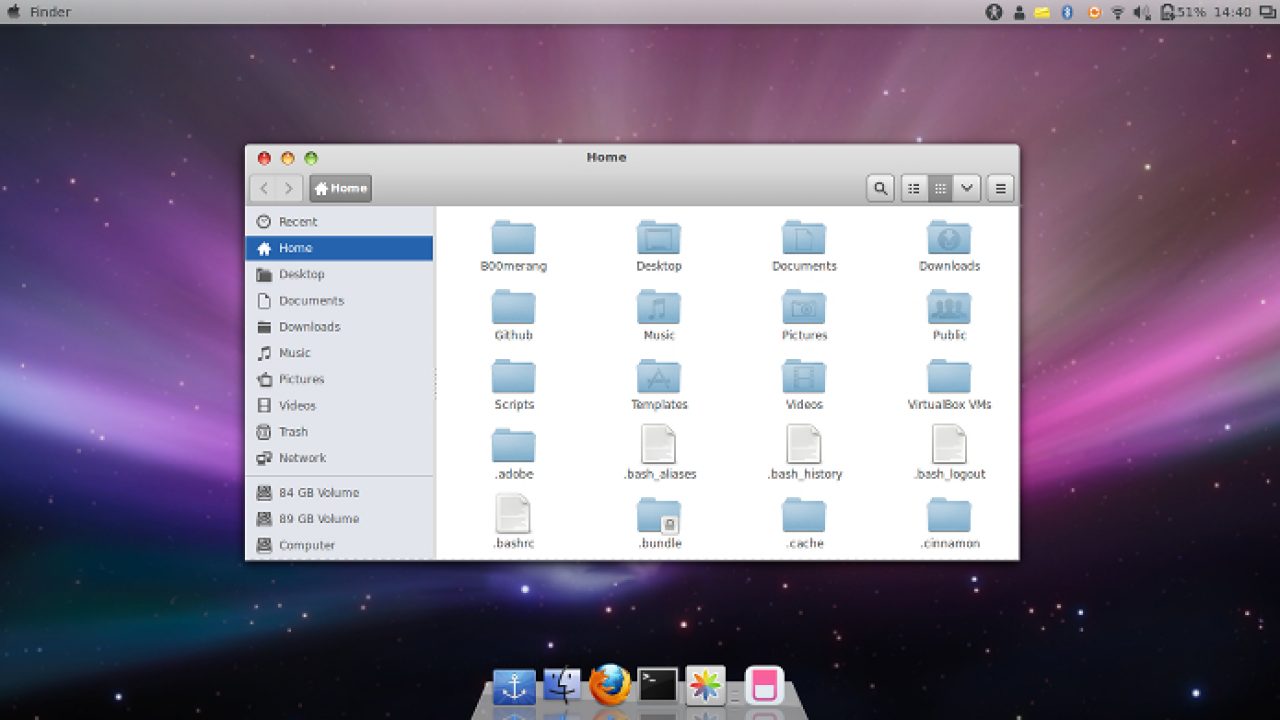Click the battery 51% indicator
This screenshot has height=720, width=1280.
point(1183,12)
